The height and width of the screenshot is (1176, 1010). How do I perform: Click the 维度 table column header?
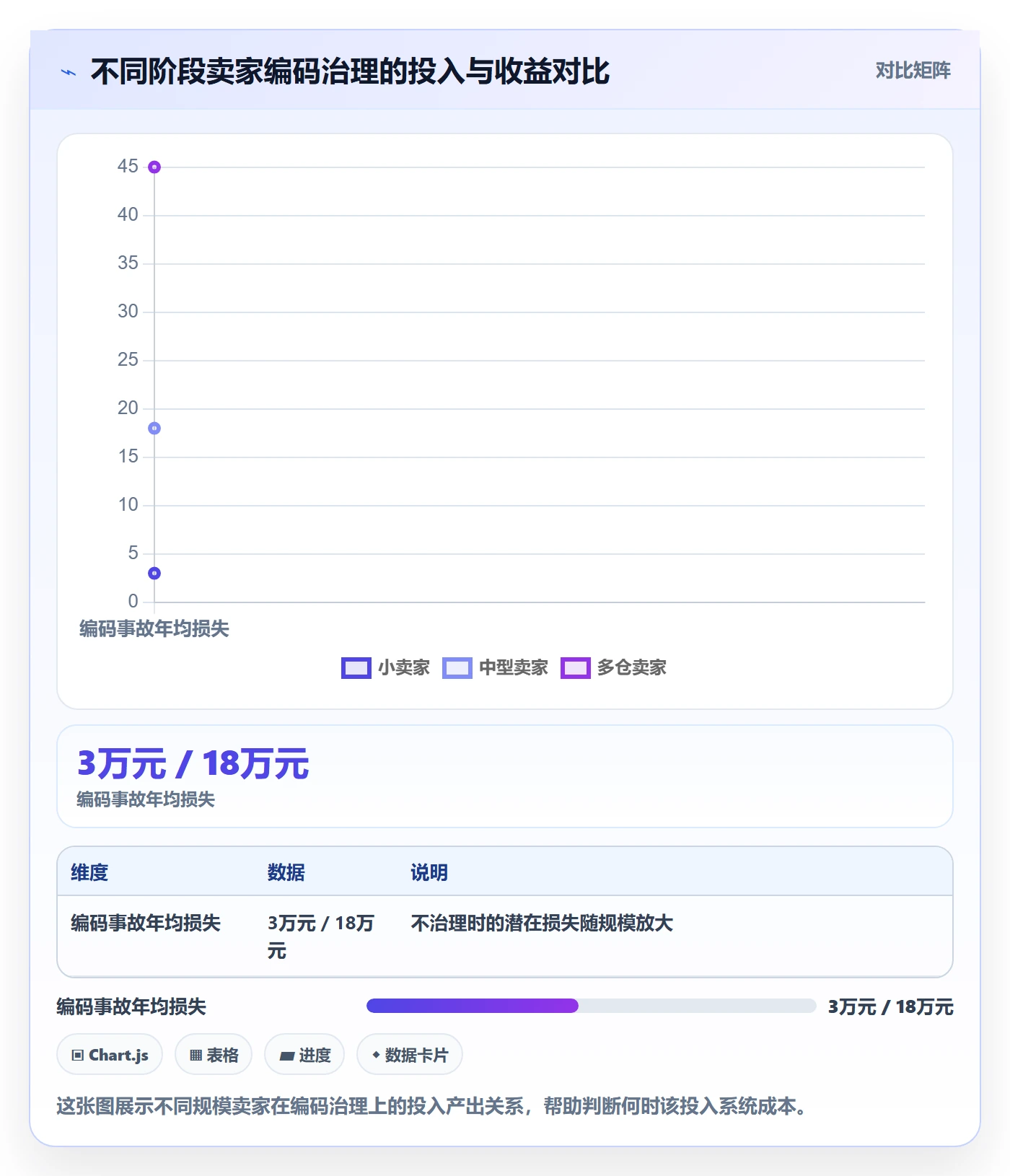(x=89, y=872)
